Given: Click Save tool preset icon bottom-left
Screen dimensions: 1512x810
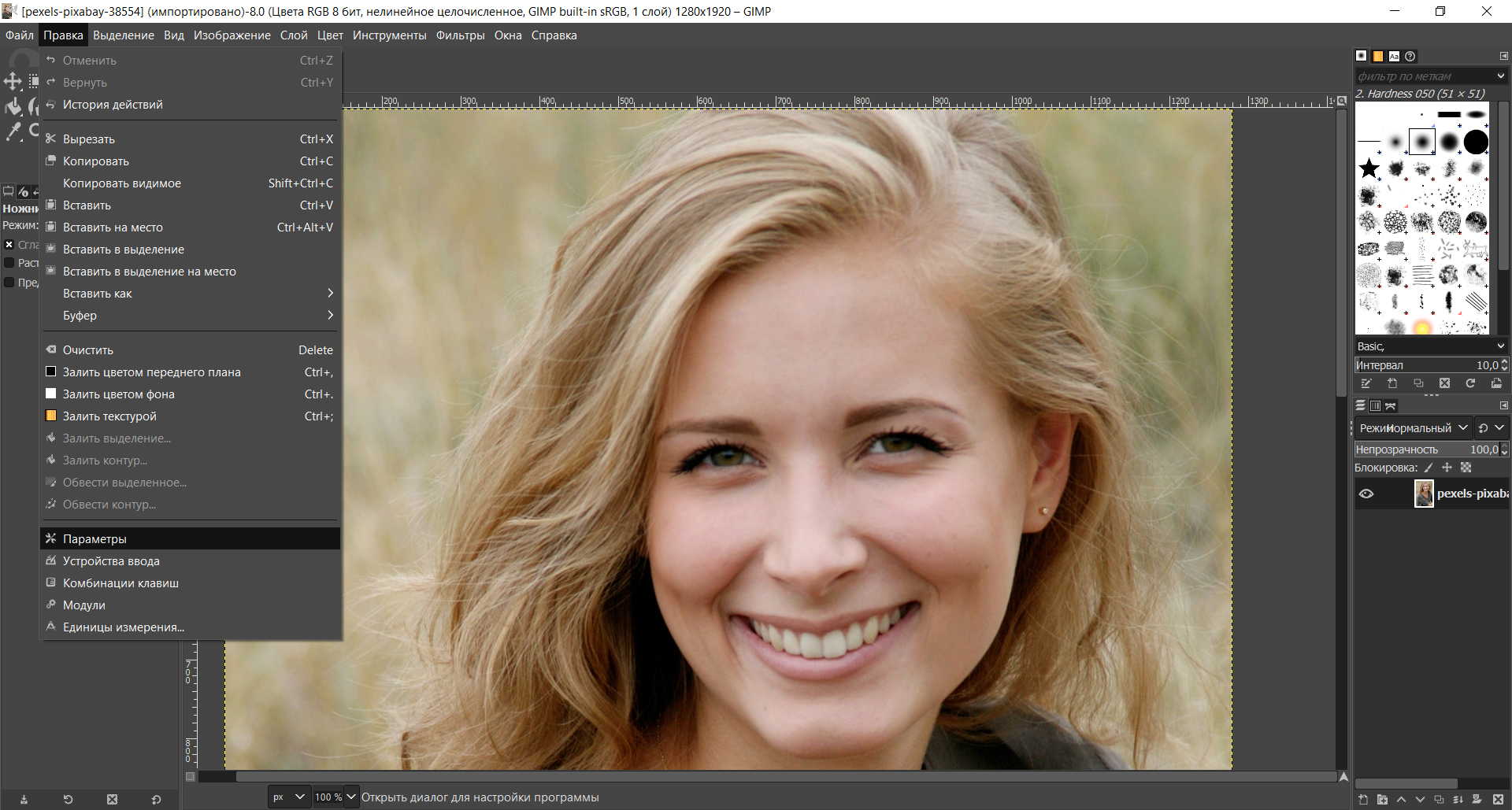Looking at the screenshot, I should [x=24, y=799].
